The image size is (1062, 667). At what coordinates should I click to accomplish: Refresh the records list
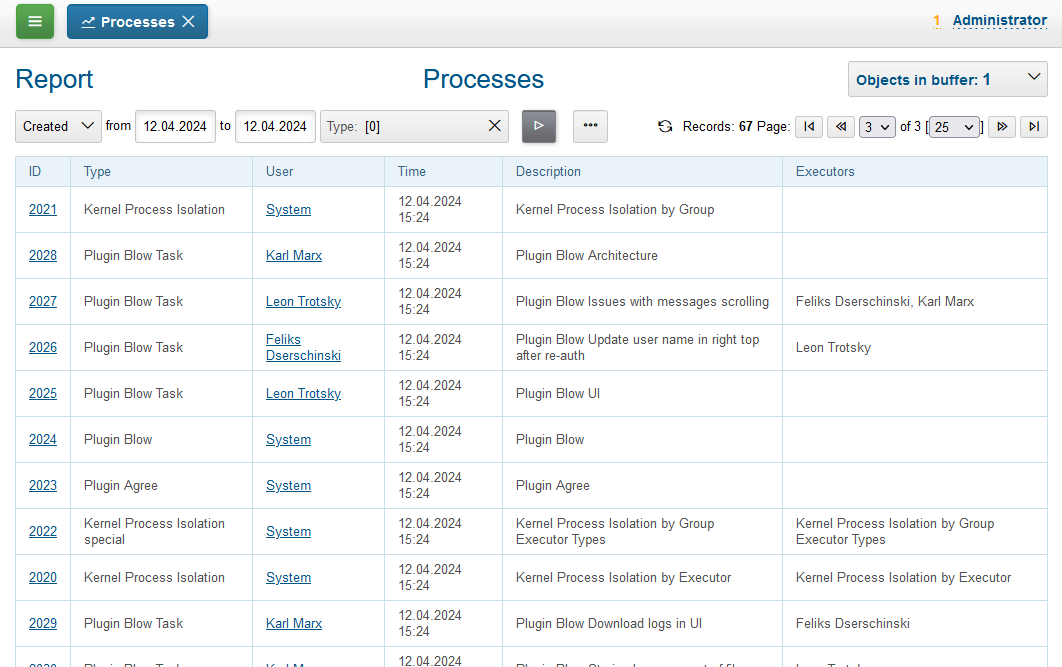click(665, 126)
